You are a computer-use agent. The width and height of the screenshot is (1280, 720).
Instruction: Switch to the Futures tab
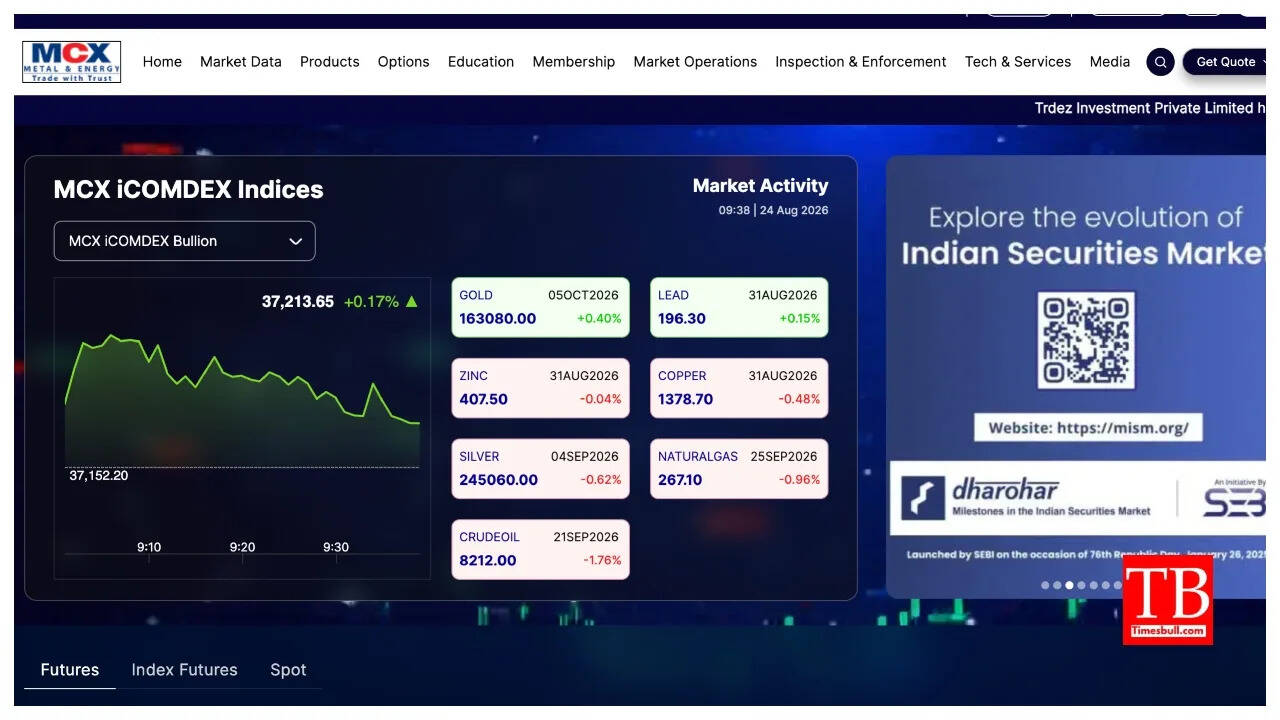pos(70,670)
